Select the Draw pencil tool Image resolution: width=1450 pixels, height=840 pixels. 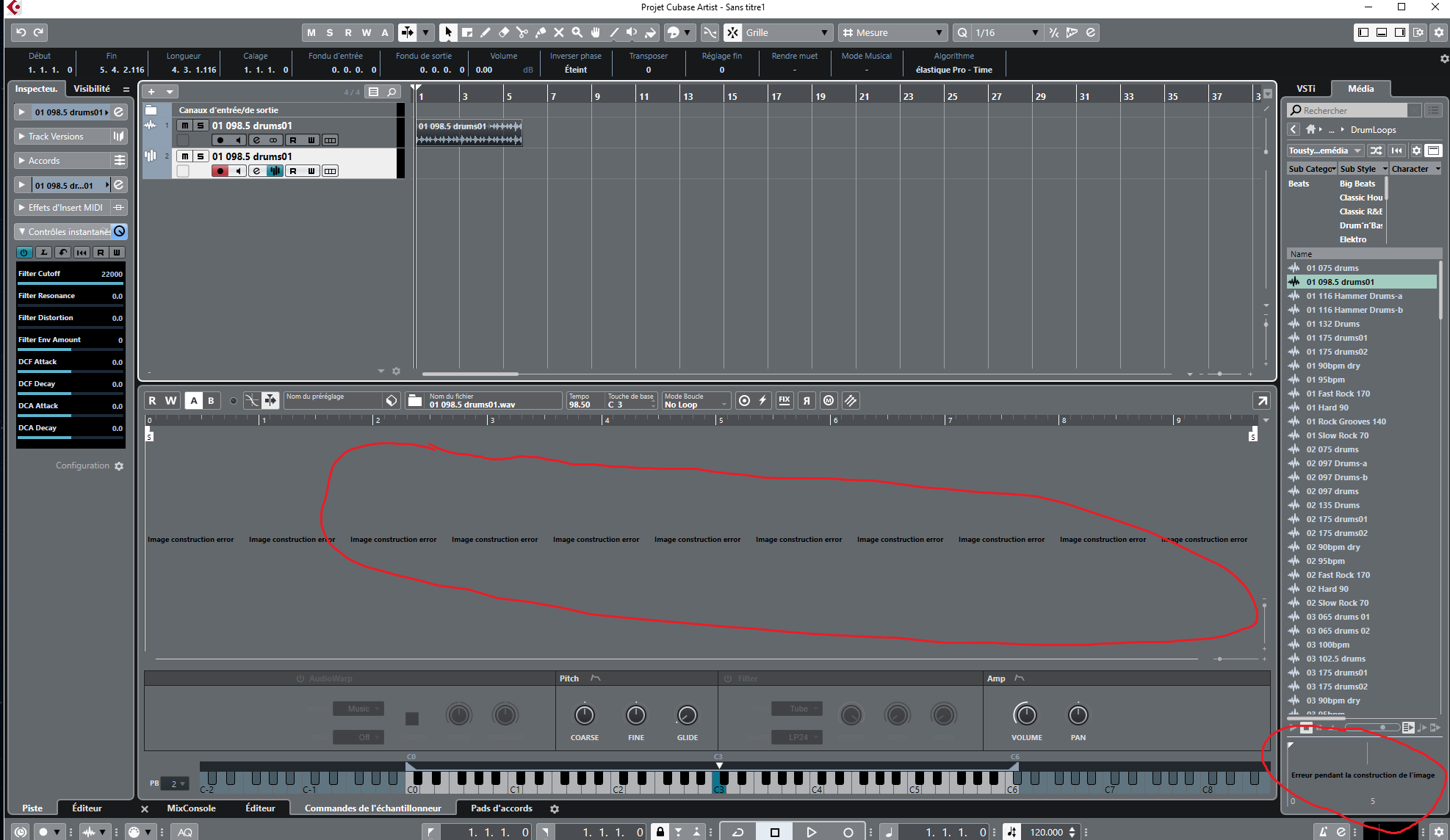coord(486,32)
